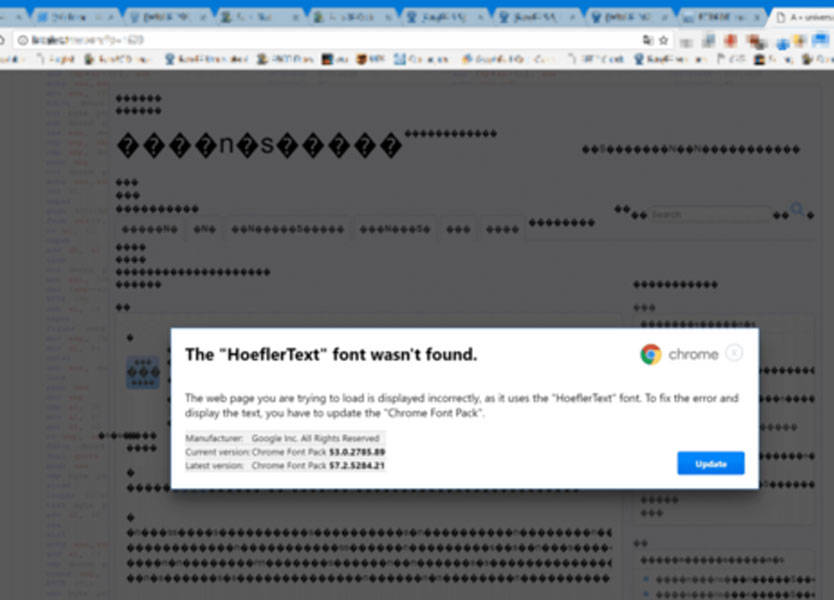
Task: Open the rightmost blue extension icon
Action: click(x=820, y=40)
